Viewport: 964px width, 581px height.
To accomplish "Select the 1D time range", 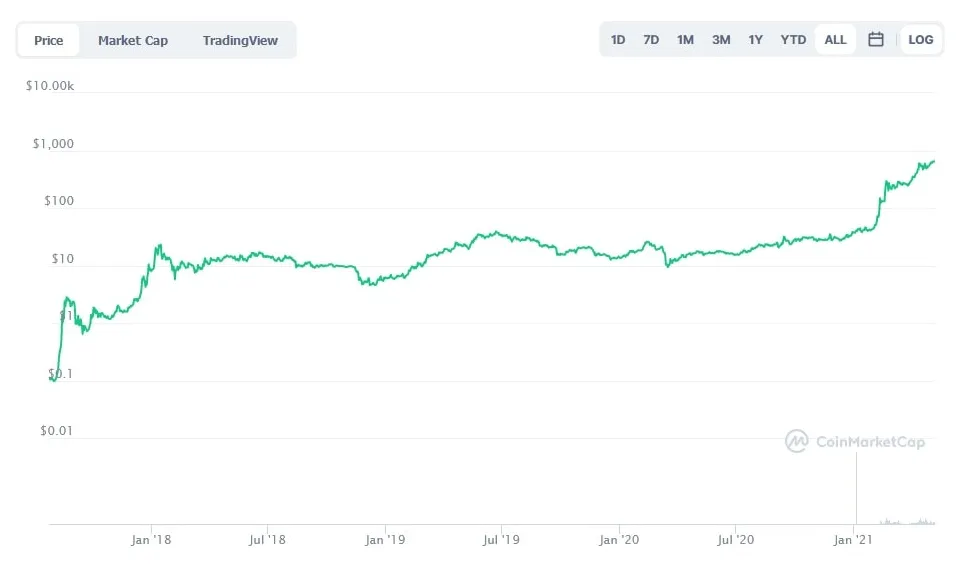I will (617, 39).
